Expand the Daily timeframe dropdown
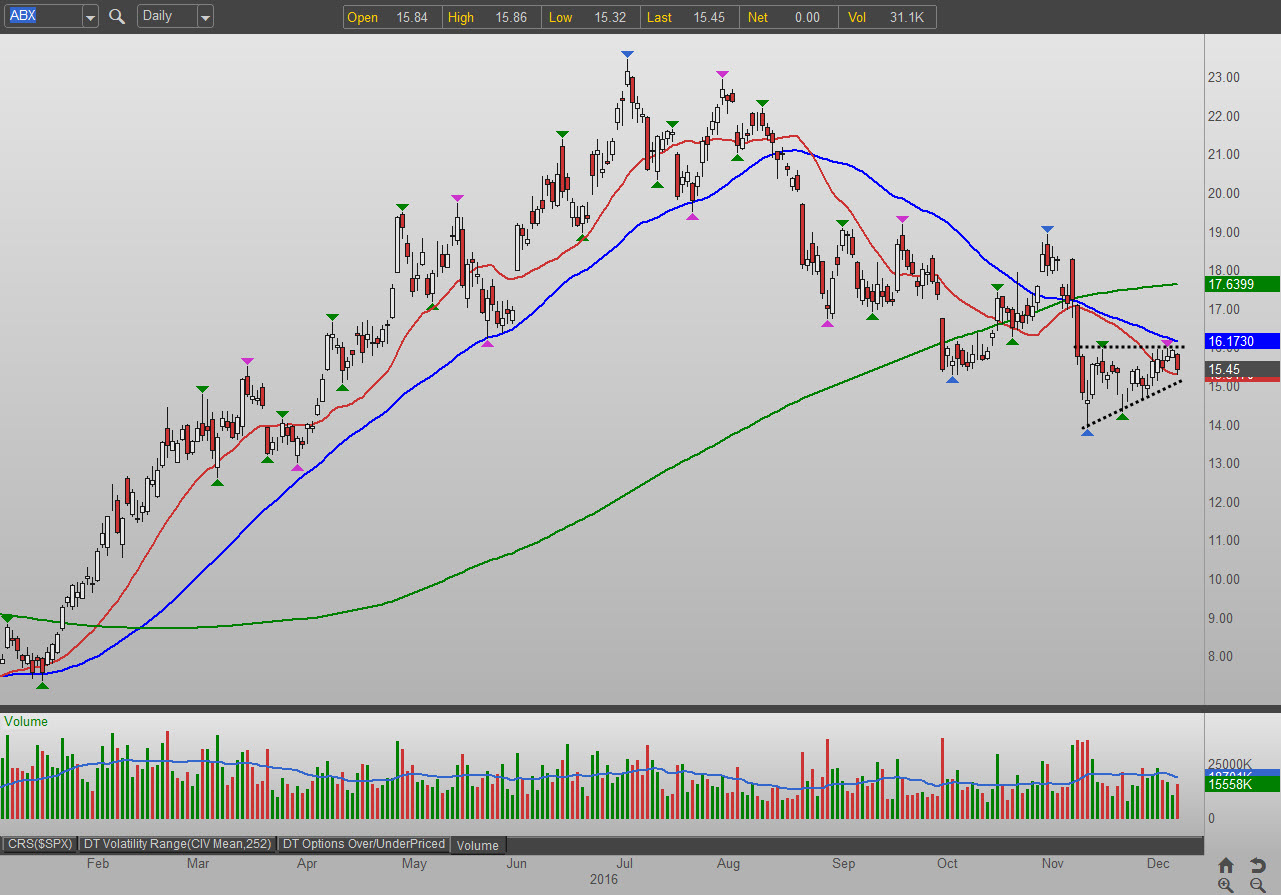Image resolution: width=1281 pixels, height=895 pixels. [x=204, y=17]
